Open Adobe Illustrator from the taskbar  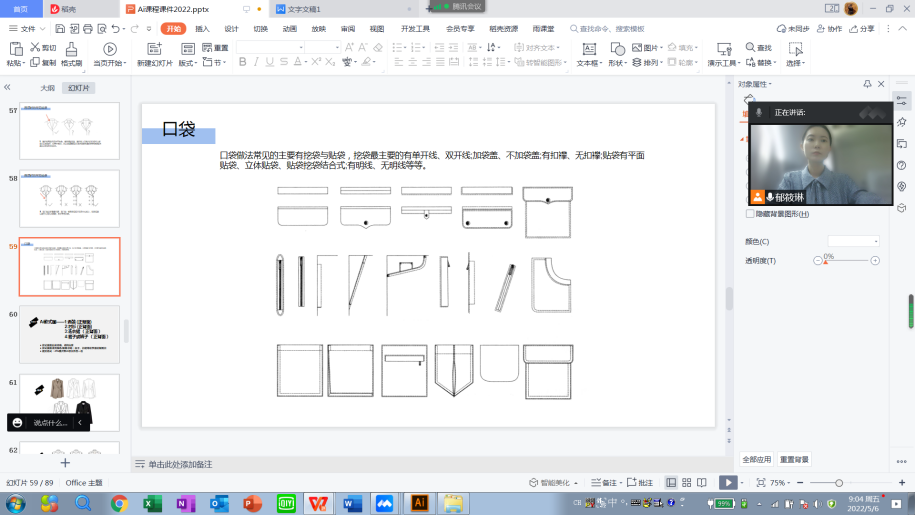420,503
